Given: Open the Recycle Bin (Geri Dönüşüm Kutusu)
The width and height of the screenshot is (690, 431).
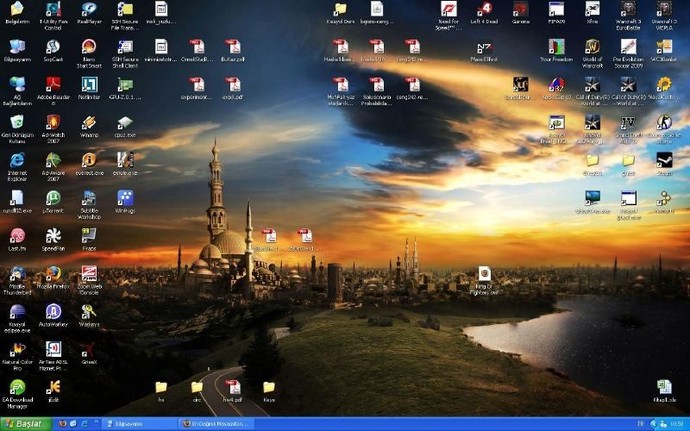Looking at the screenshot, I should (x=17, y=122).
